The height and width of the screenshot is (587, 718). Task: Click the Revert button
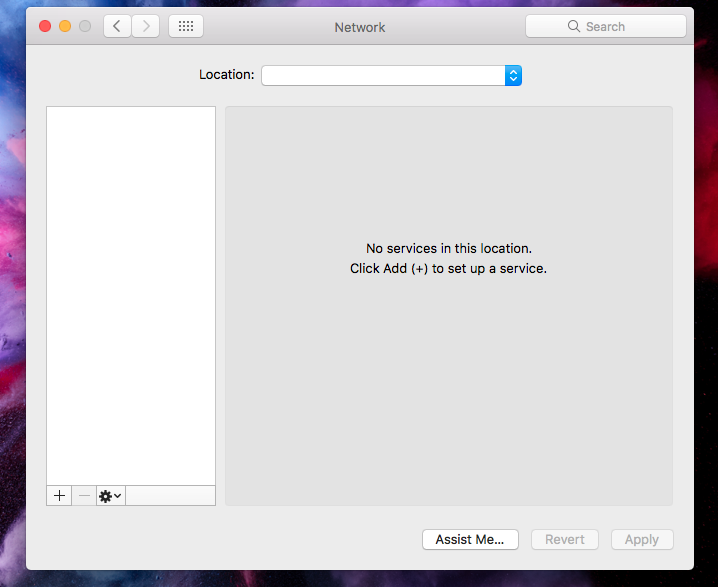click(564, 539)
